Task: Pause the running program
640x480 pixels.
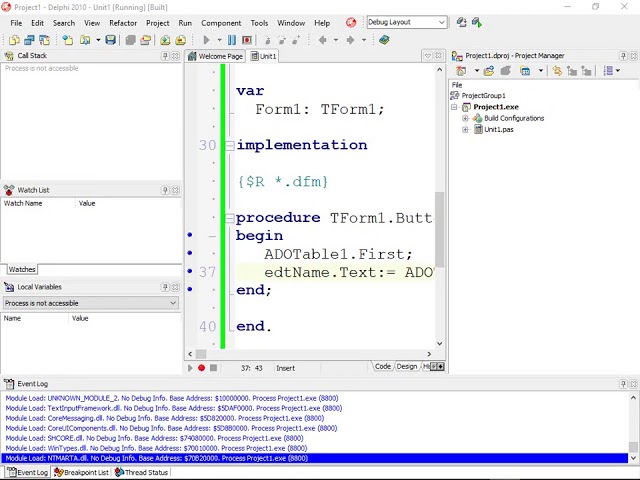Action: (x=232, y=40)
